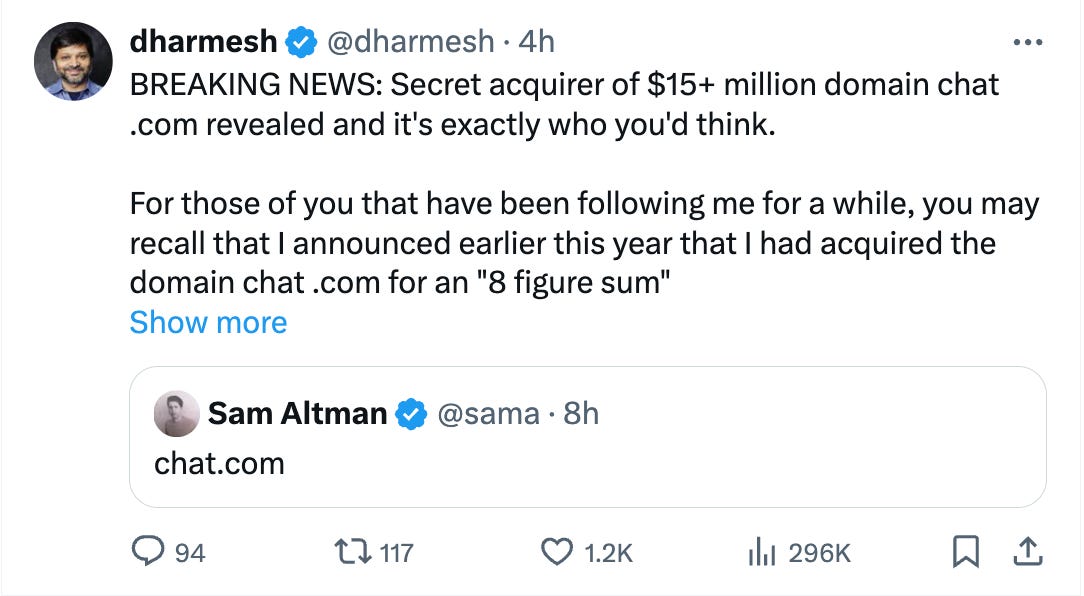Click the 8h quoted tweet timestamp

click(580, 413)
